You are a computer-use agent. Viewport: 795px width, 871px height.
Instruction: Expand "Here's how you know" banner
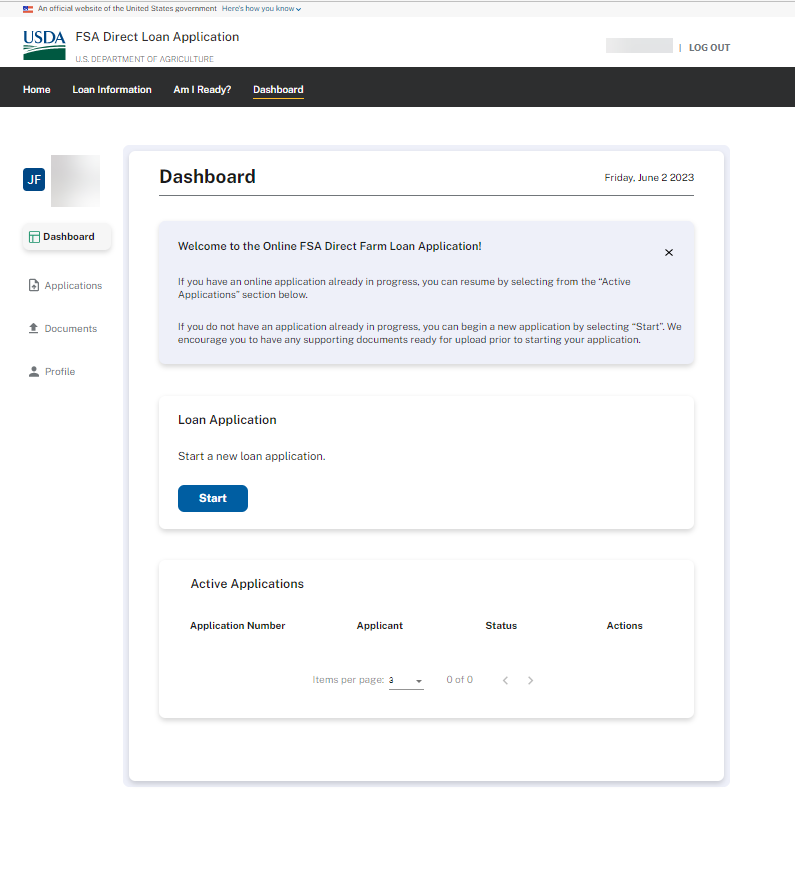tap(261, 9)
